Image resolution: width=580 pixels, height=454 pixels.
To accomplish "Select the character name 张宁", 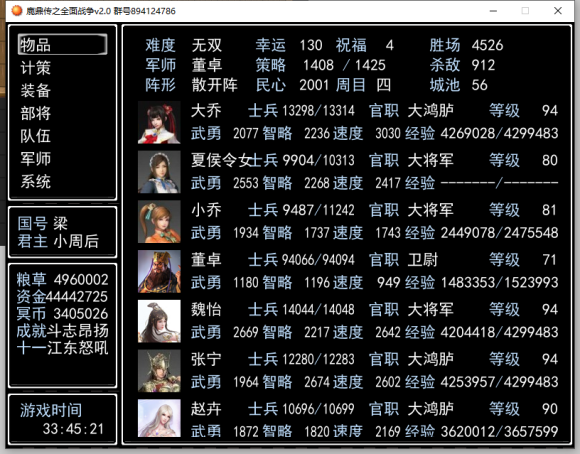I will pyautogui.click(x=206, y=359).
